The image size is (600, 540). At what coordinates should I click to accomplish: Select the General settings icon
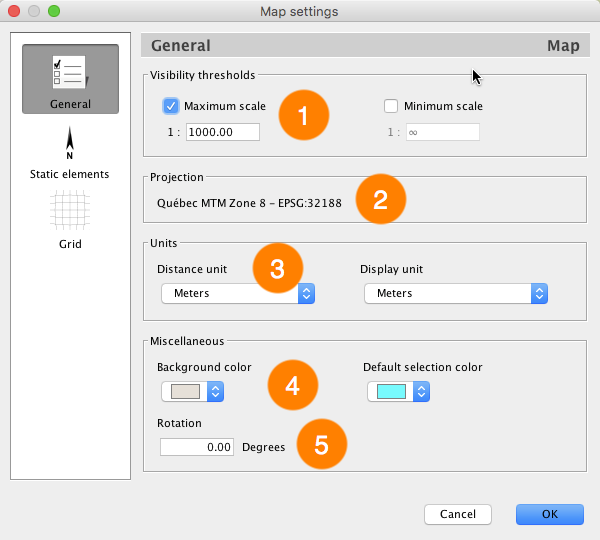[70, 79]
